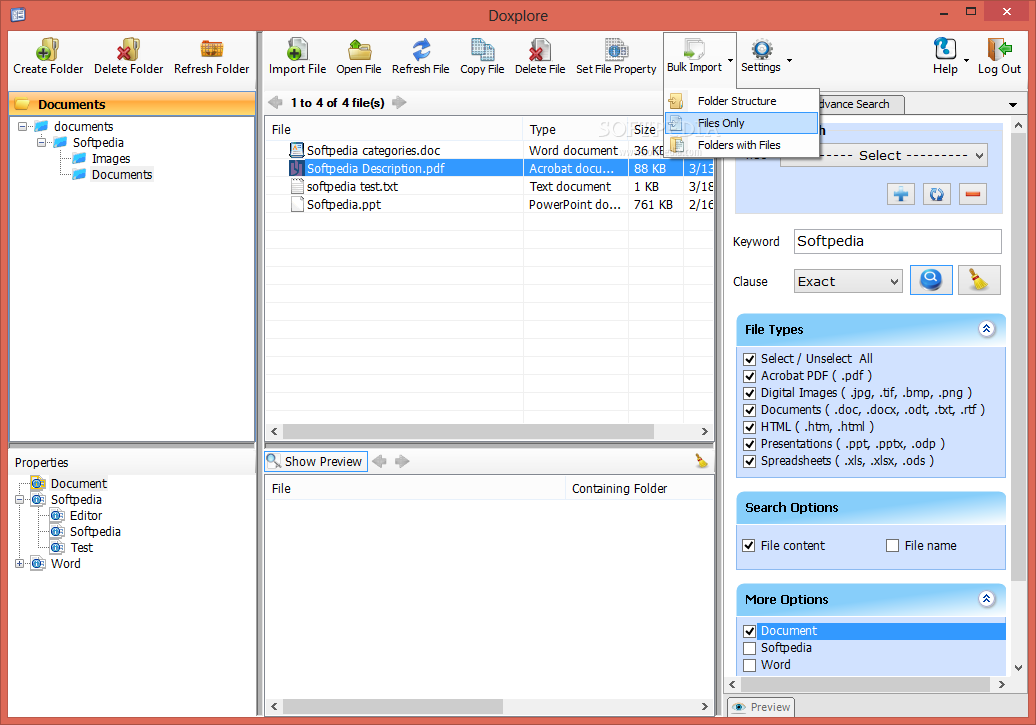Screen dimensions: 1036x725
Task: Click the blue plus add criteria button
Action: (901, 194)
